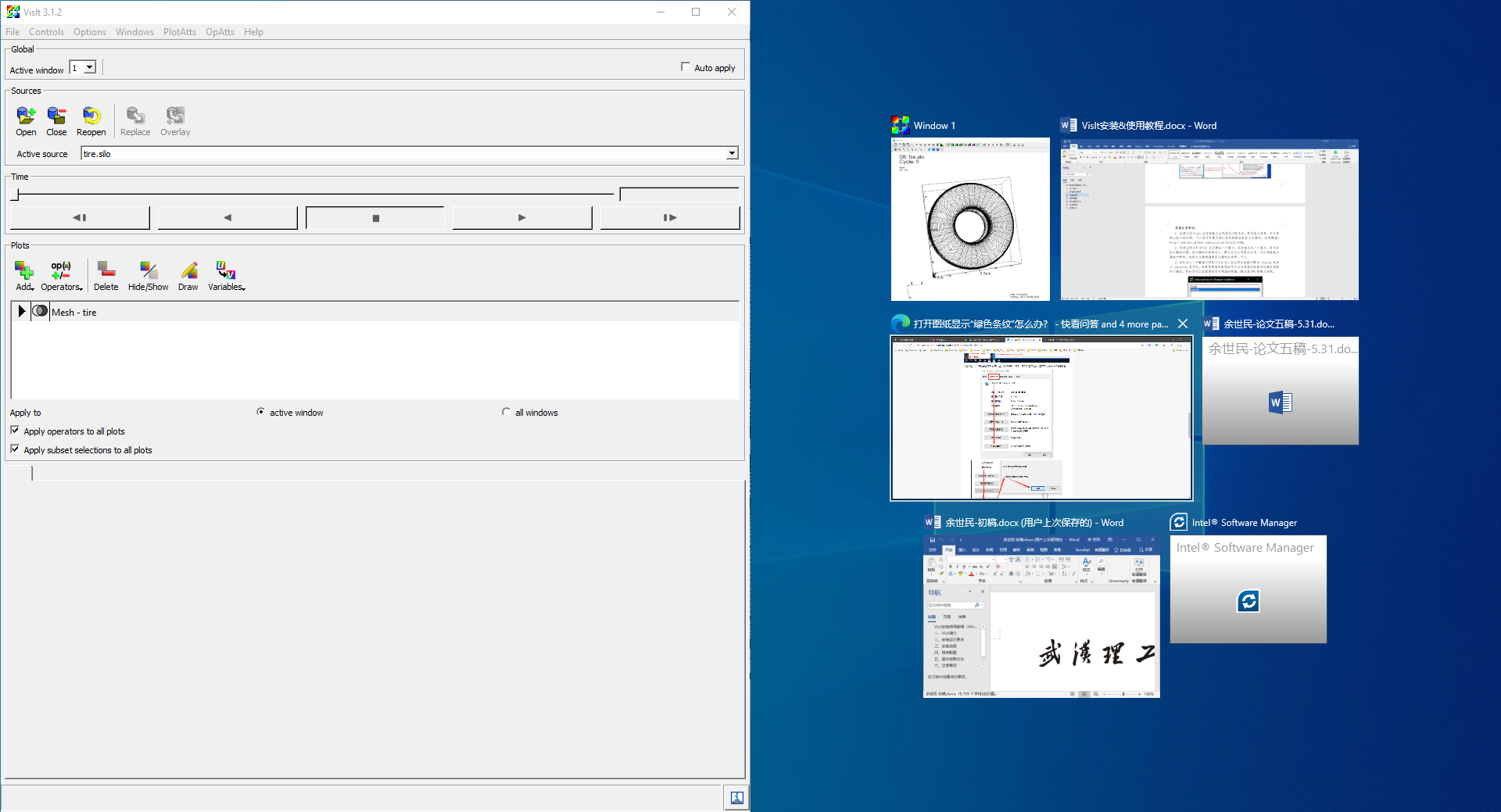The height and width of the screenshot is (812, 1501).
Task: Select the all windows radio button
Action: [507, 412]
